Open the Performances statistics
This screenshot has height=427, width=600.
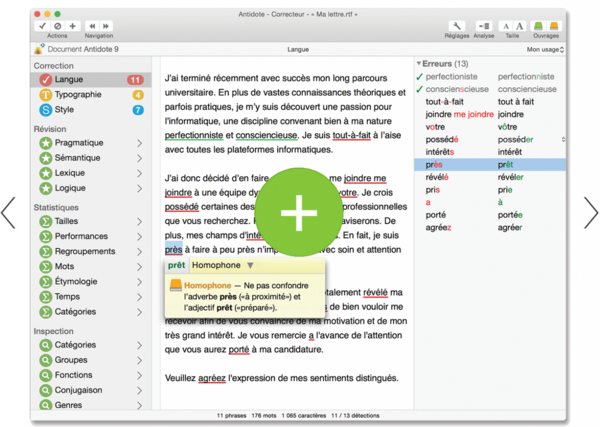(x=91, y=236)
